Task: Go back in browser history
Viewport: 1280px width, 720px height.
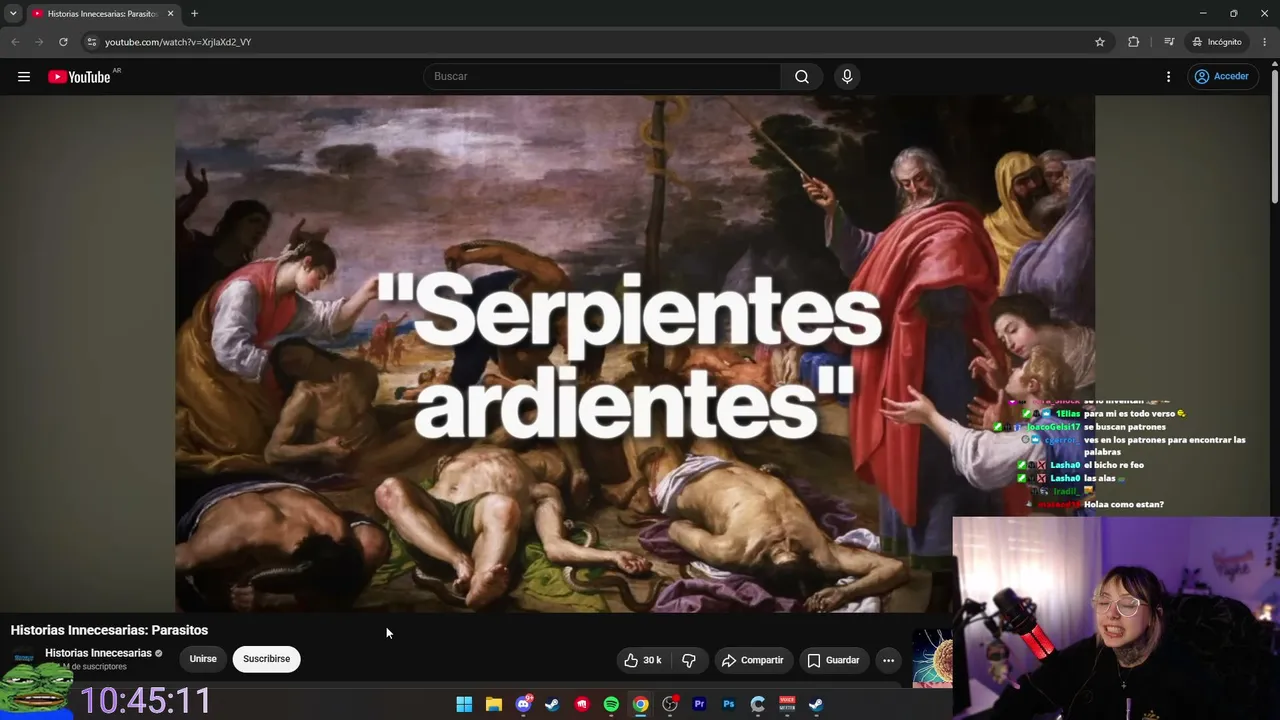Action: pos(15,42)
